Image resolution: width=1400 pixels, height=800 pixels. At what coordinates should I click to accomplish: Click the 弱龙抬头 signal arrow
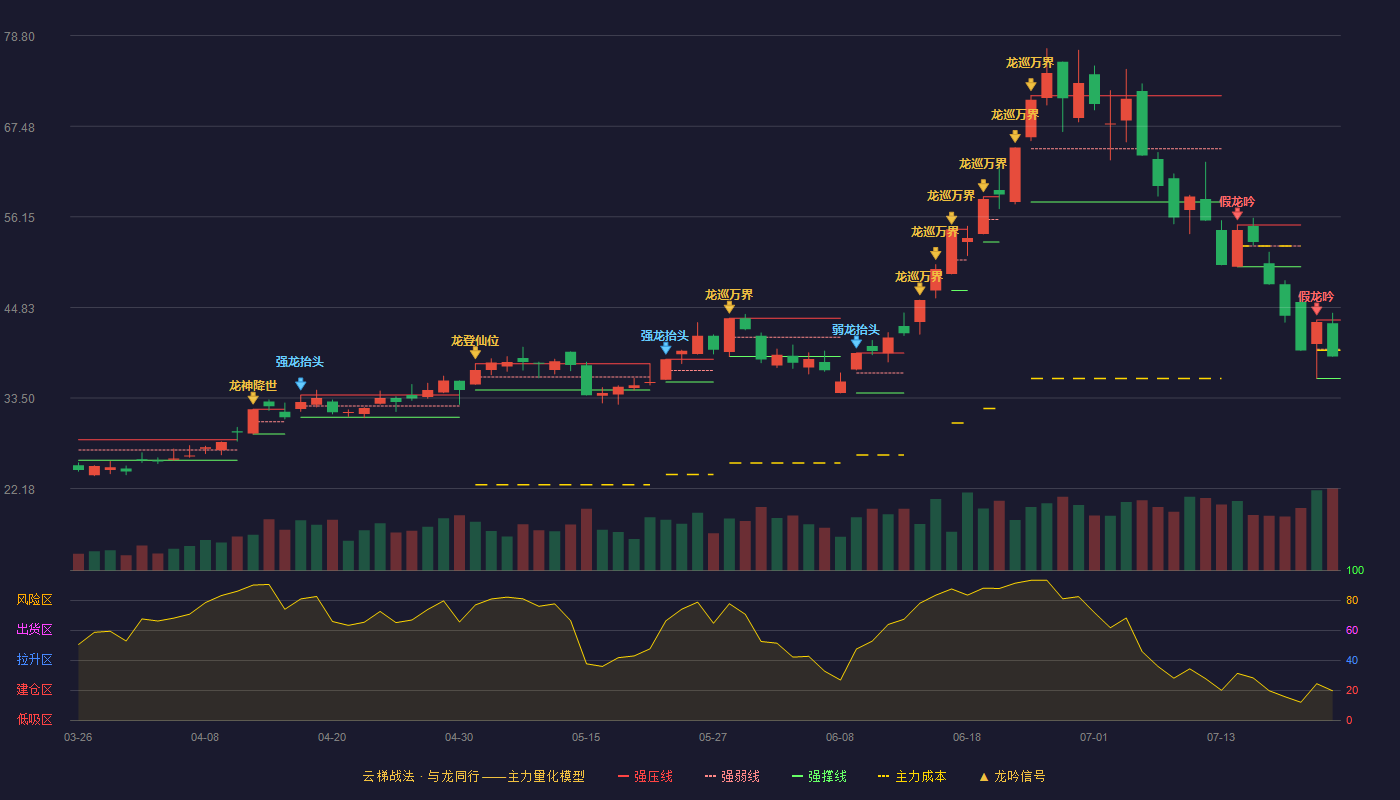click(x=856, y=342)
